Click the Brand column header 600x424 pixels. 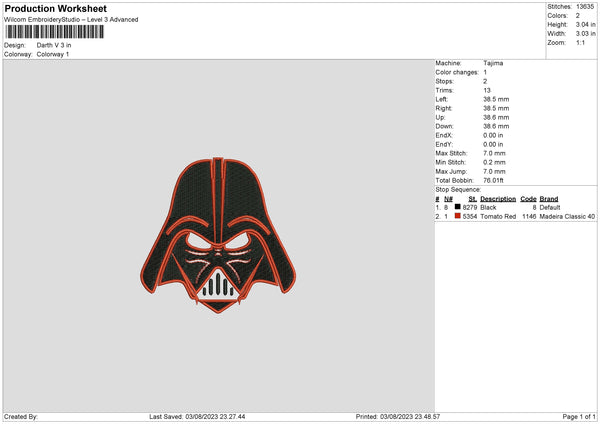[549, 199]
